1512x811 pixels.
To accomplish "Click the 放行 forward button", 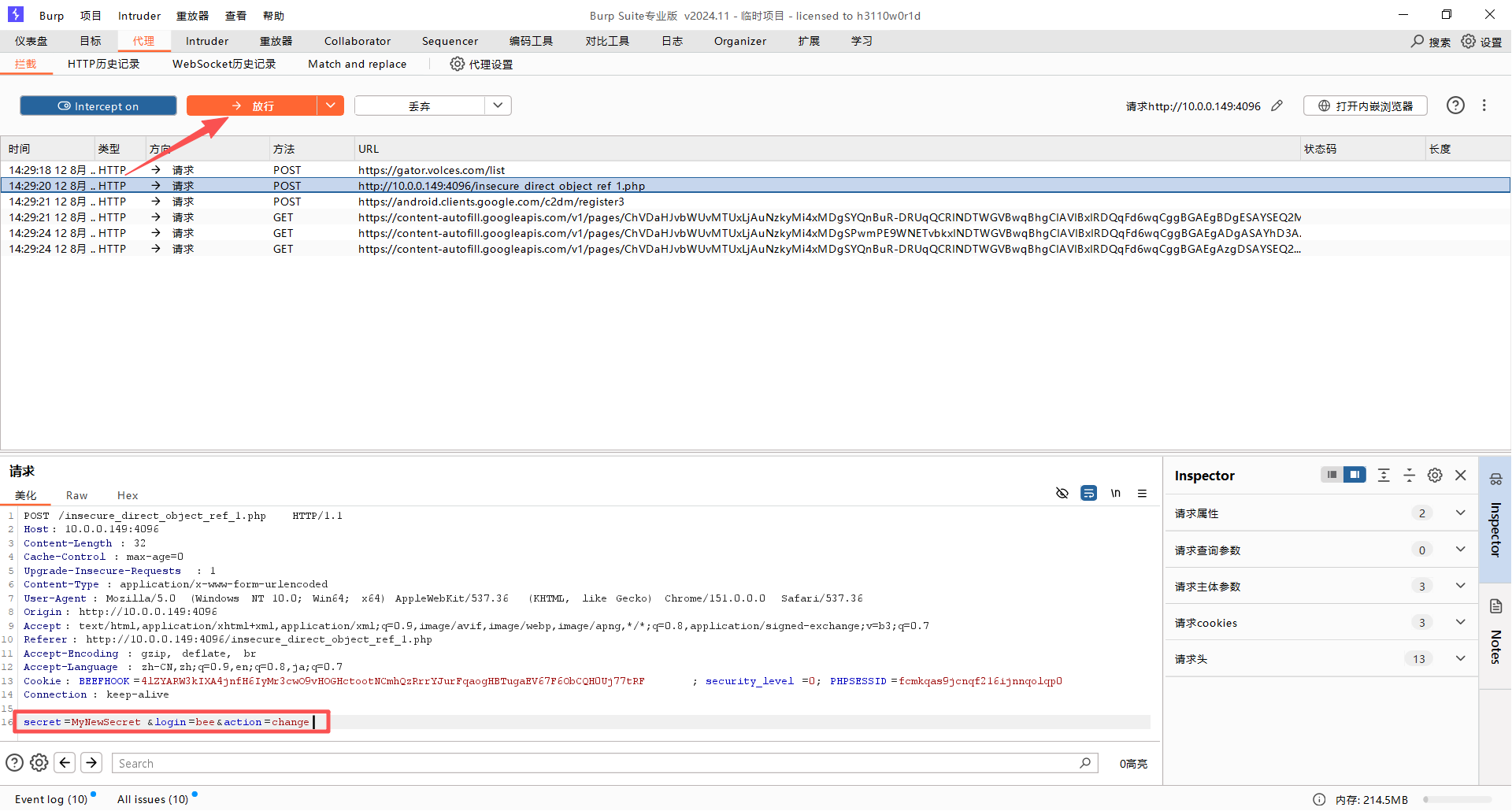I will [x=252, y=106].
